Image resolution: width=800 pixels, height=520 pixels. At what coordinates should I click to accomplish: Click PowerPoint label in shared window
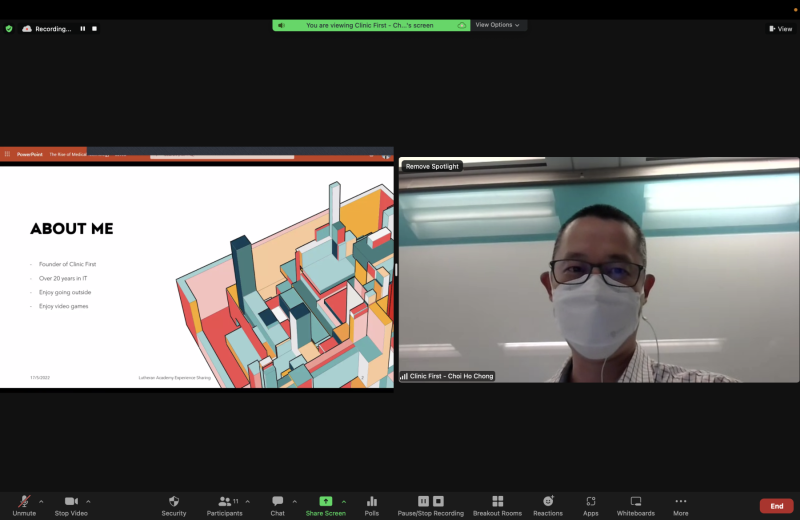[x=30, y=154]
